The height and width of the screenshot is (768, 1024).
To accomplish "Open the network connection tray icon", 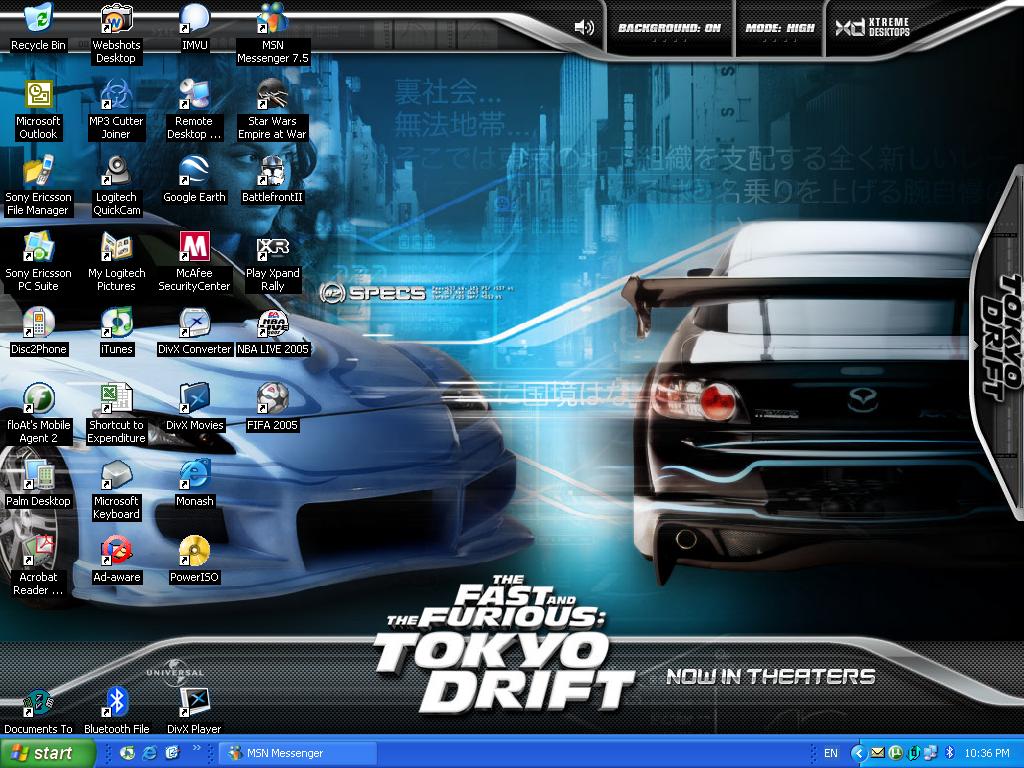I will coord(931,753).
